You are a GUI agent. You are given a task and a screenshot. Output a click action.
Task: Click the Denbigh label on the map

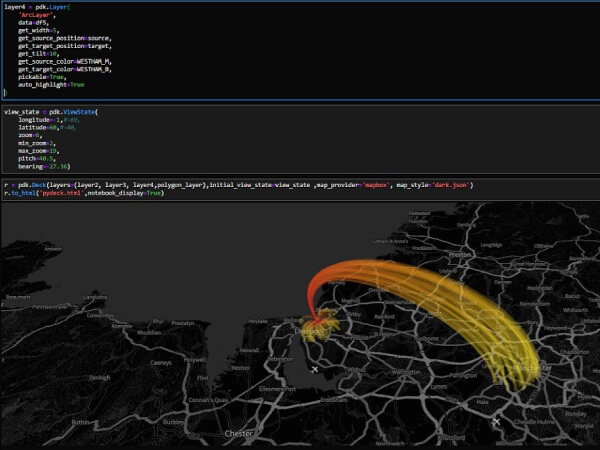tap(99, 378)
